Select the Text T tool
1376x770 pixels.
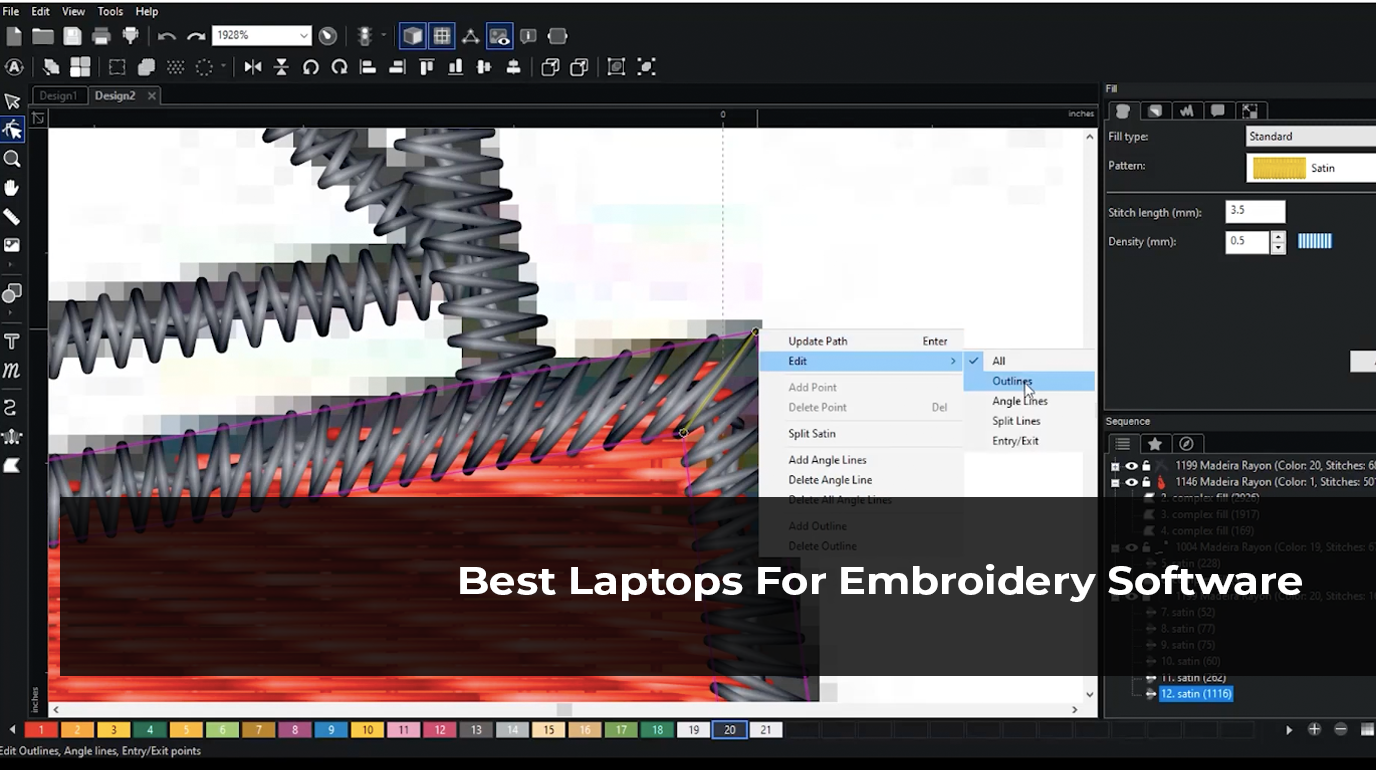[x=12, y=341]
